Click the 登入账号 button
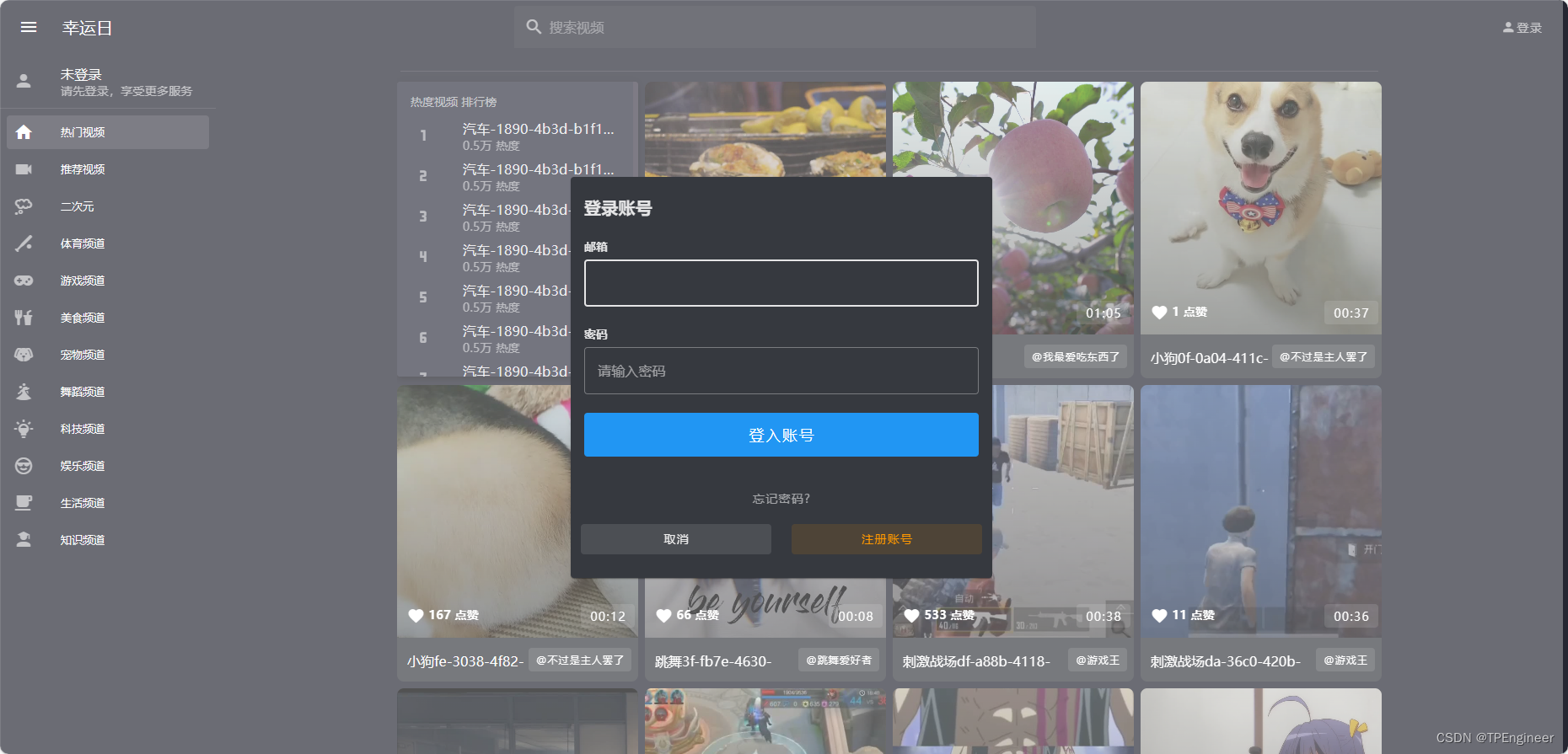Image resolution: width=1568 pixels, height=754 pixels. pyautogui.click(x=781, y=435)
